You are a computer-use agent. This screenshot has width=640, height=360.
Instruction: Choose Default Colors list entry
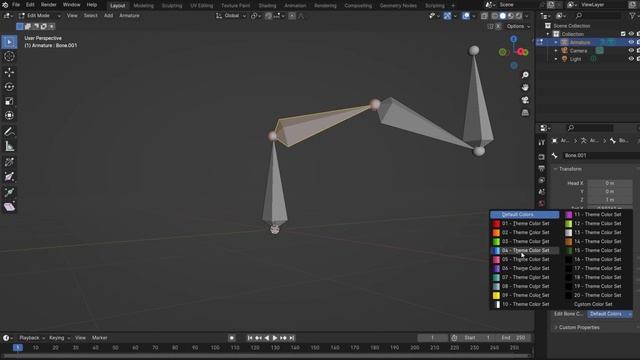pyautogui.click(x=524, y=214)
